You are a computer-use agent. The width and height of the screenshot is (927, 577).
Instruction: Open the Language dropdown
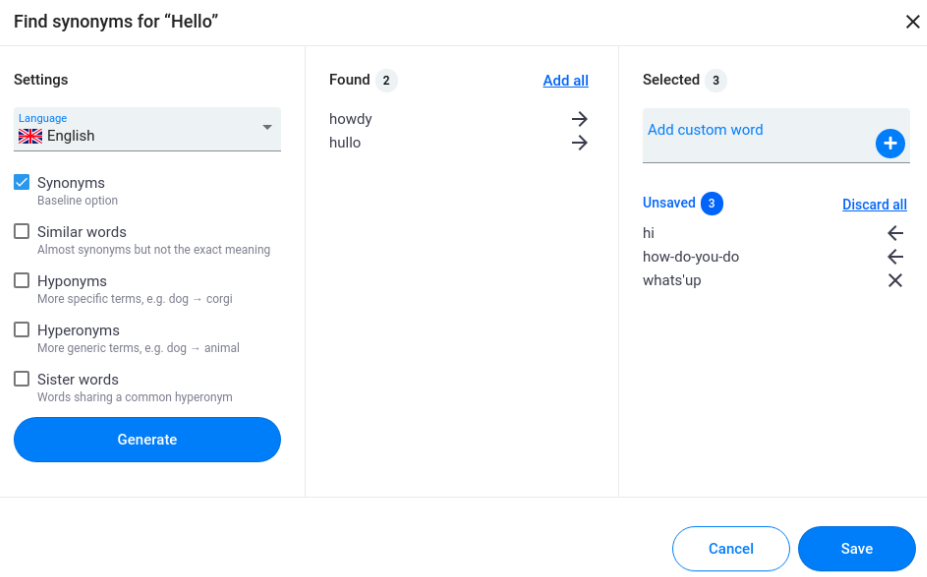(x=147, y=130)
